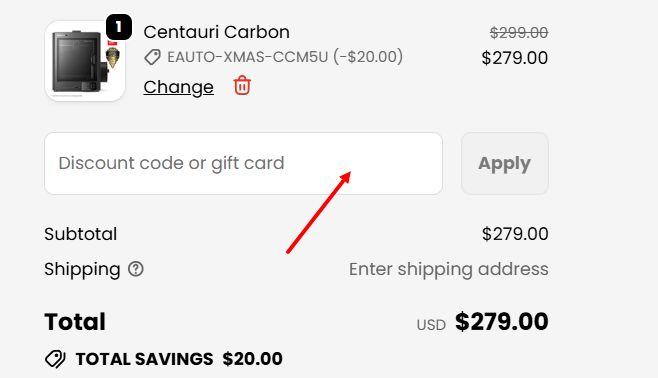658x378 pixels.
Task: Click the bold $279.00 total amount
Action: pyautogui.click(x=502, y=322)
